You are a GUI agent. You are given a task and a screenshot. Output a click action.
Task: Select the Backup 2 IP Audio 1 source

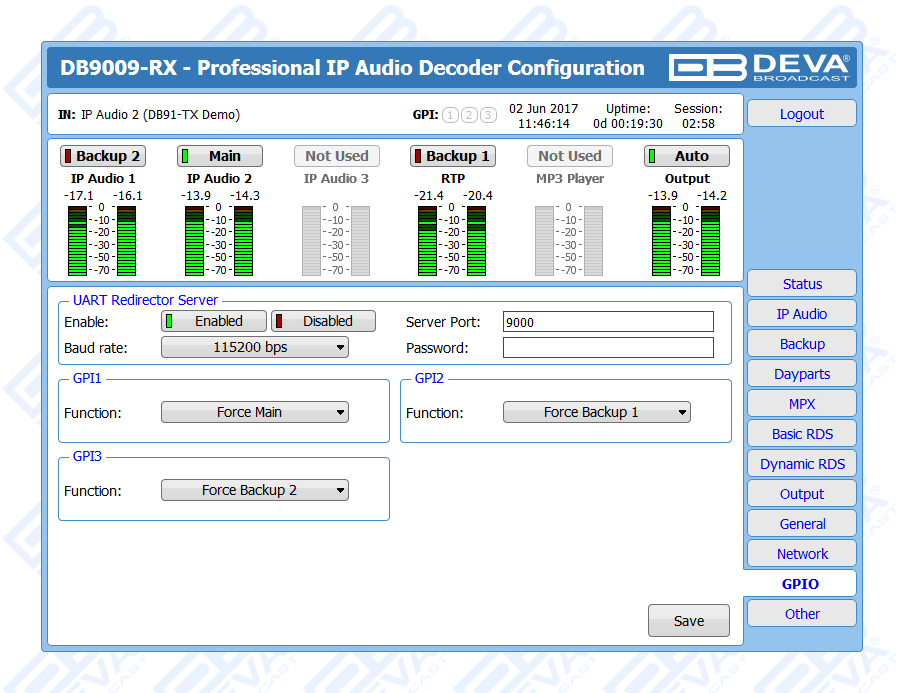tap(103, 156)
